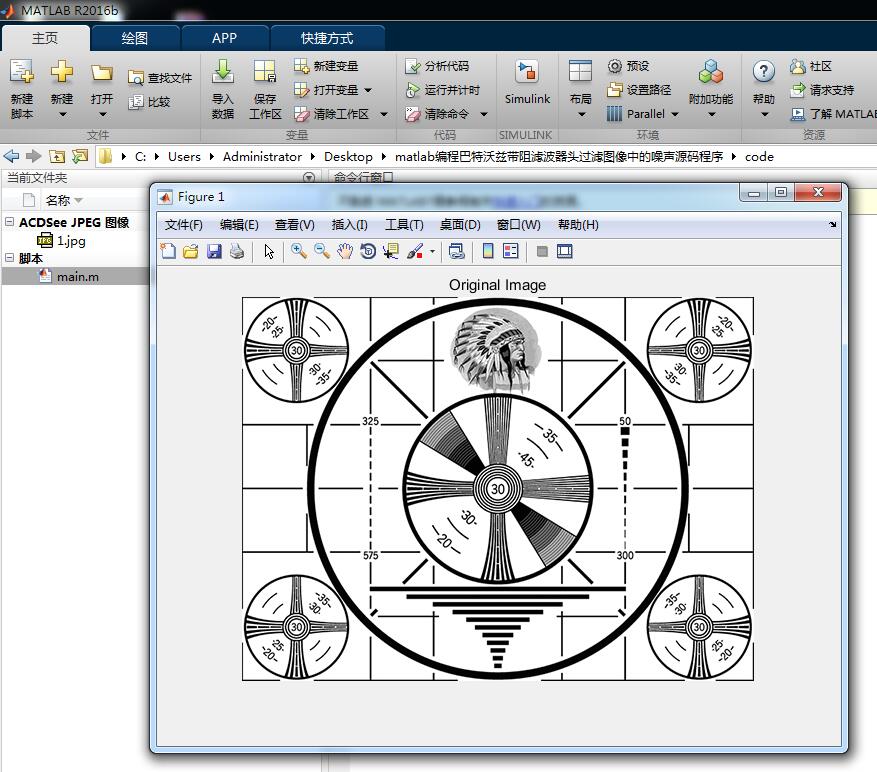
Task: Click Insert Colorbar icon
Action: [488, 251]
